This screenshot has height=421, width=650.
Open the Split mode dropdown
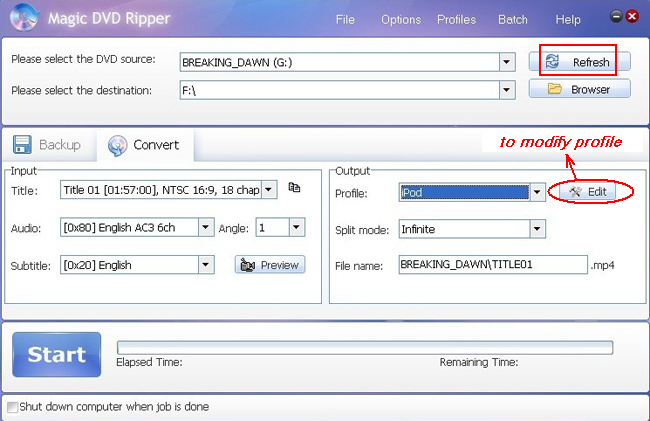[537, 229]
